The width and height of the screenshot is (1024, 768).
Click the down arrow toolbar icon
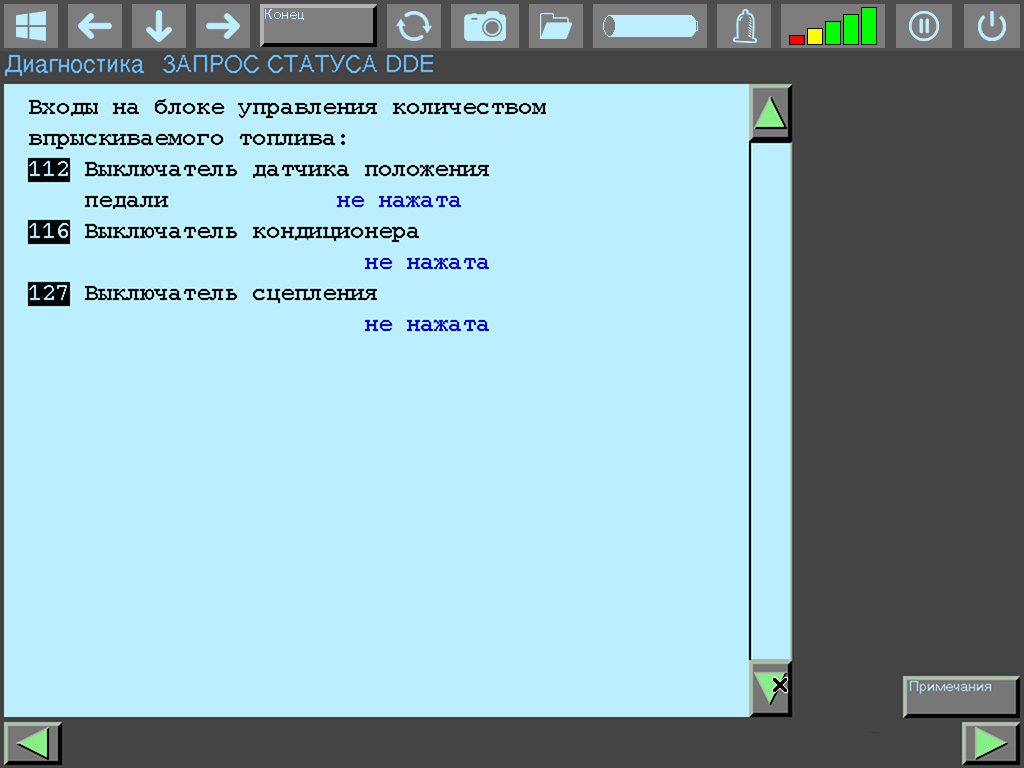(158, 25)
